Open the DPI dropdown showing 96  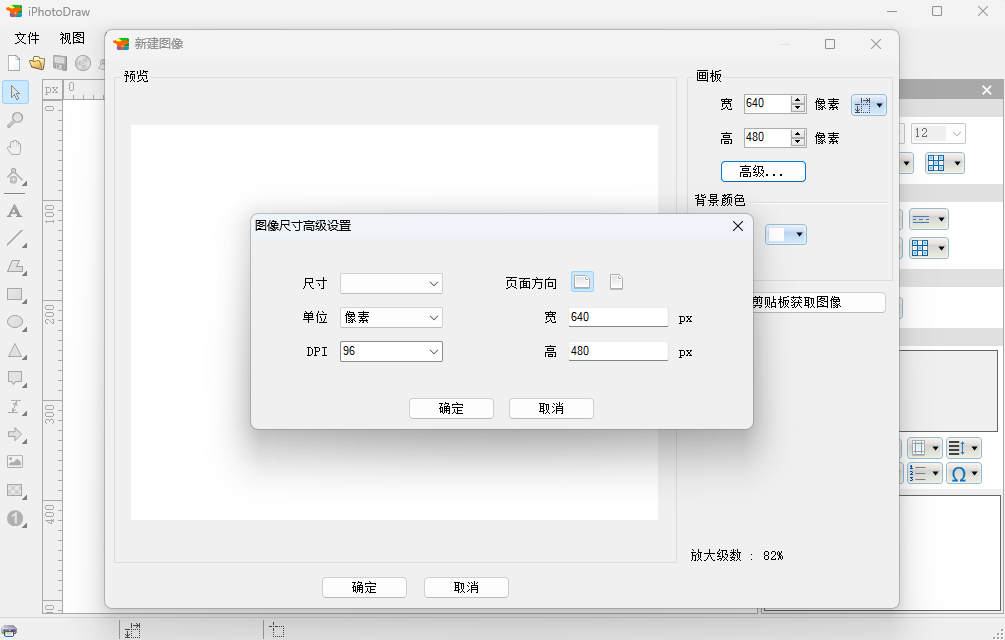pyautogui.click(x=391, y=351)
